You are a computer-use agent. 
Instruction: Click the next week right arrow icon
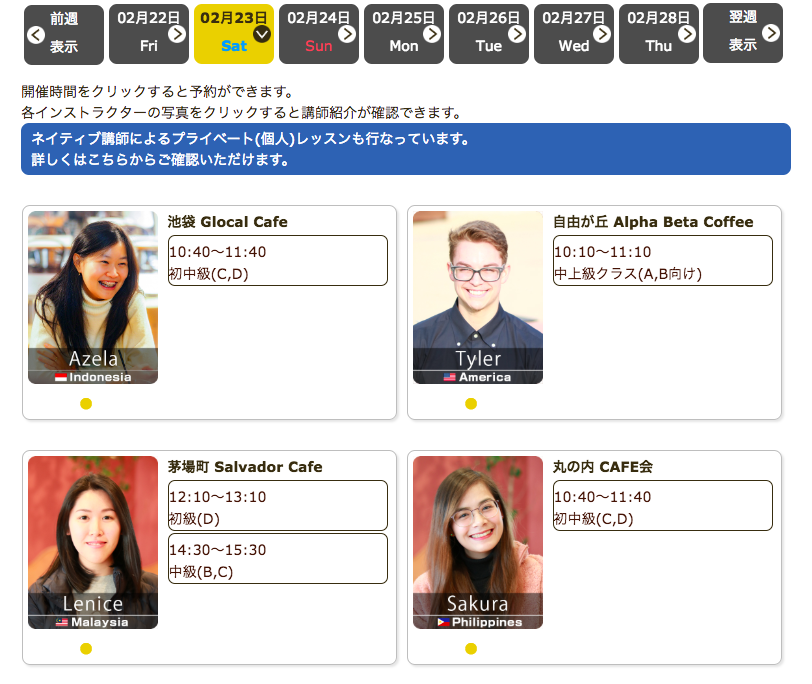click(771, 34)
